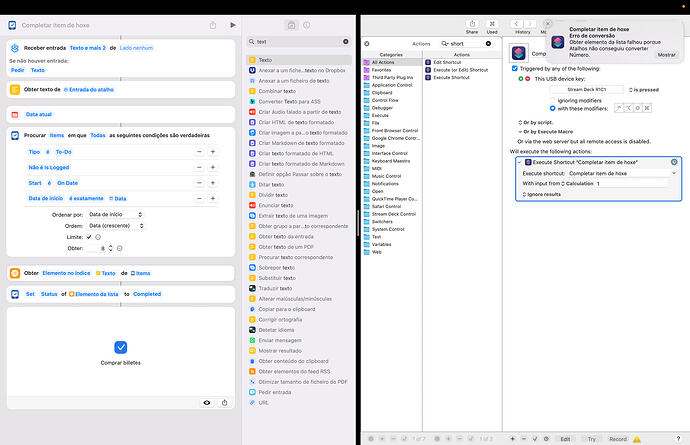This screenshot has height=445, width=690.
Task: Click the 'Stream Deck R1C1' key field
Action: point(587,89)
